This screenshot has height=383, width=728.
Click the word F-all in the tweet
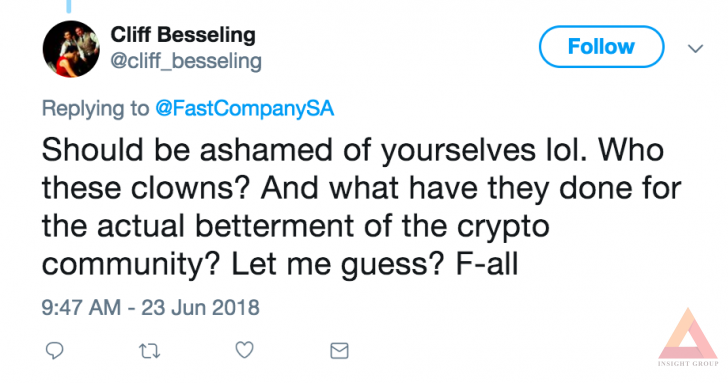tap(487, 264)
